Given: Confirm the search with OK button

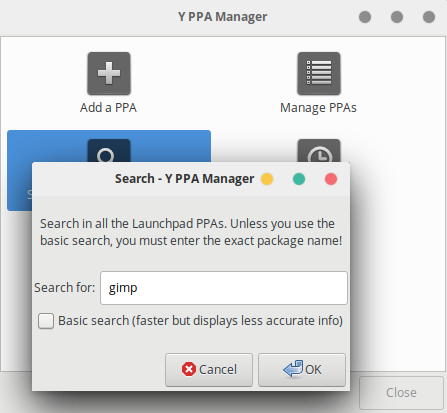Looking at the screenshot, I should click(x=302, y=370).
